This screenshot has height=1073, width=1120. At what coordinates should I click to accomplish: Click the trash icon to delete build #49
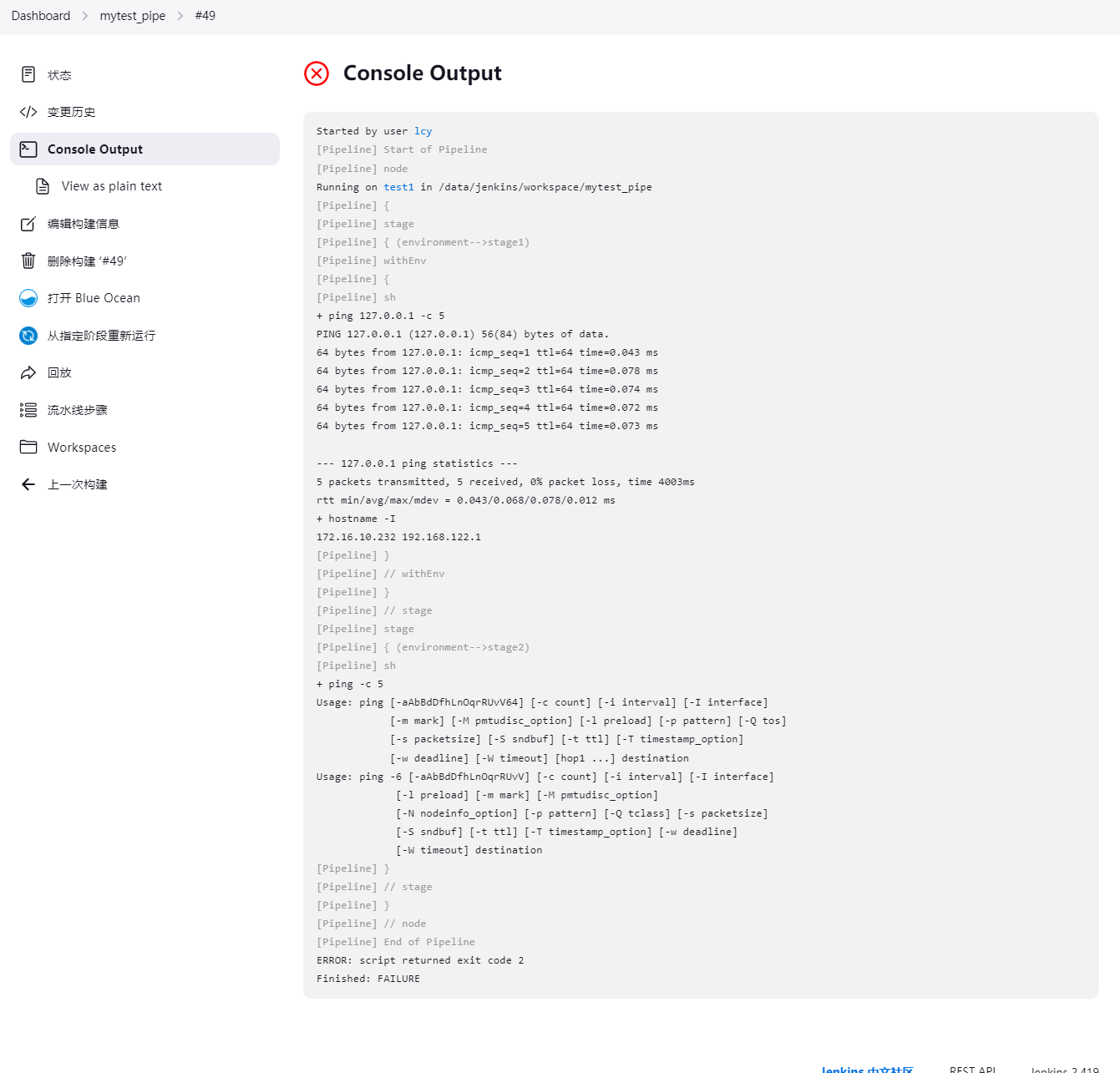pyautogui.click(x=28, y=261)
